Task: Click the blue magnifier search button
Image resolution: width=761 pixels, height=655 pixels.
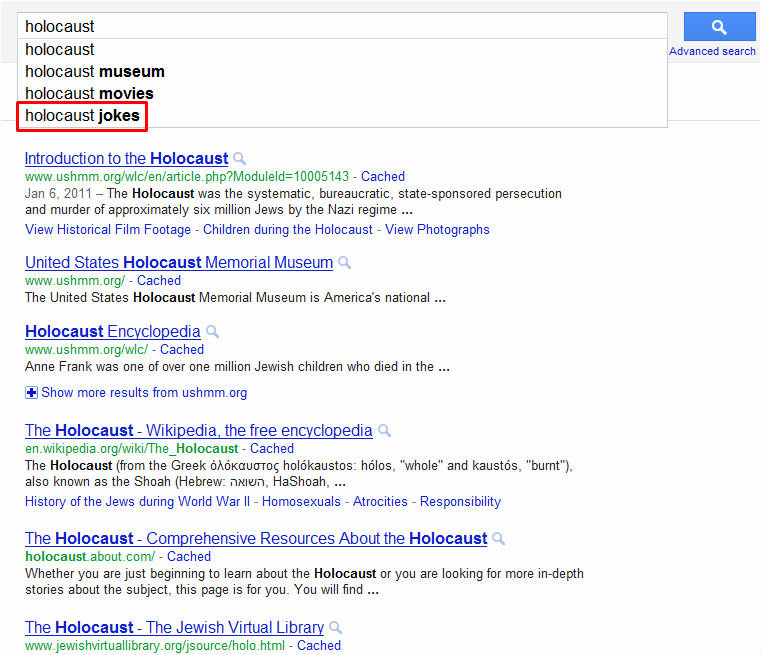Action: pos(719,27)
